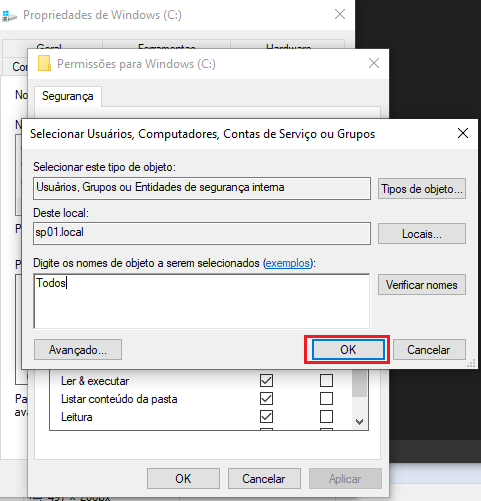Screen dimensions: 481x501
Task: Toggle Negar checkbox for Listar conteúdo da pasta
Action: 326,398
